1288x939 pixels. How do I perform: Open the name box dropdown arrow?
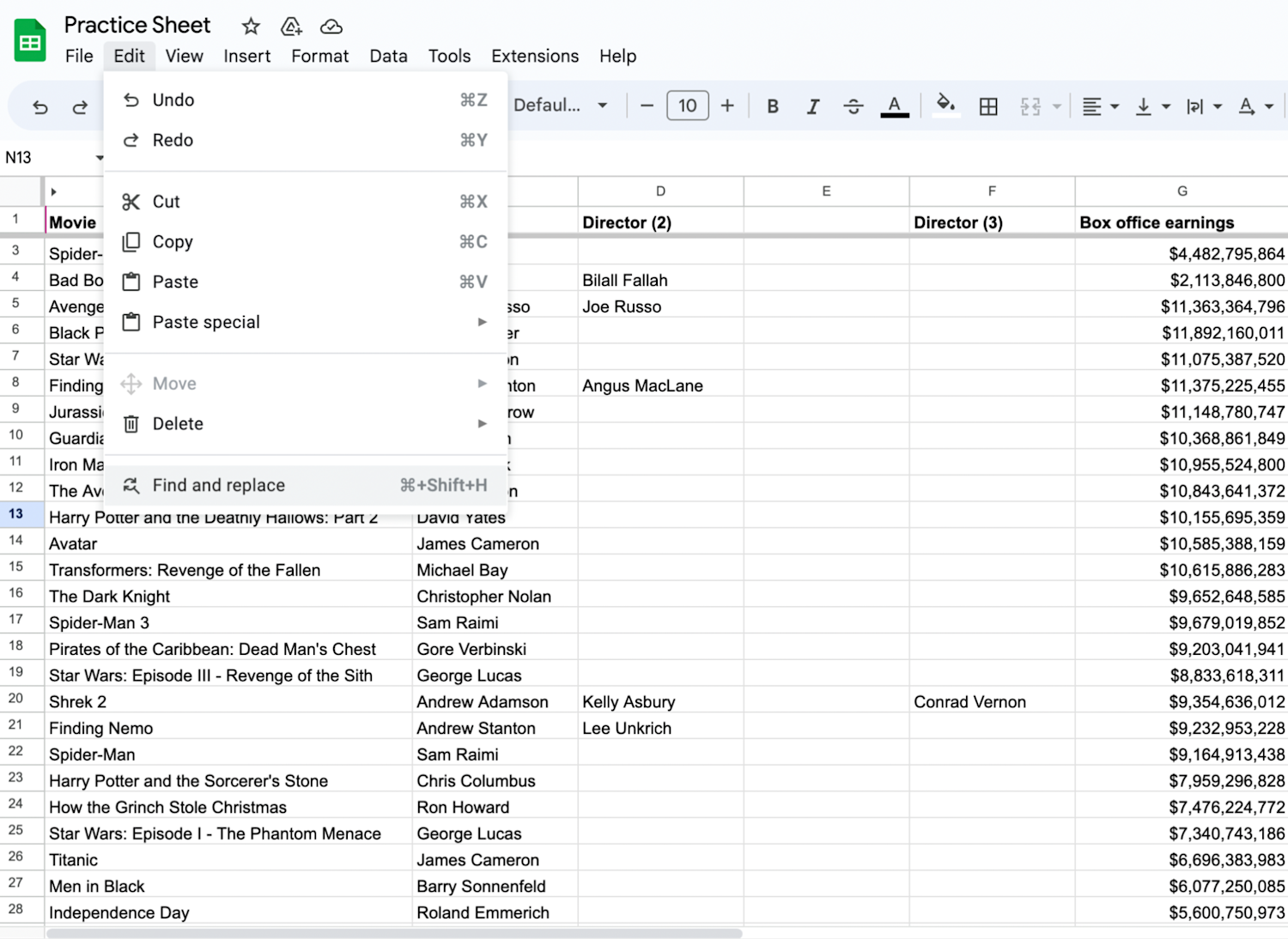pos(100,157)
